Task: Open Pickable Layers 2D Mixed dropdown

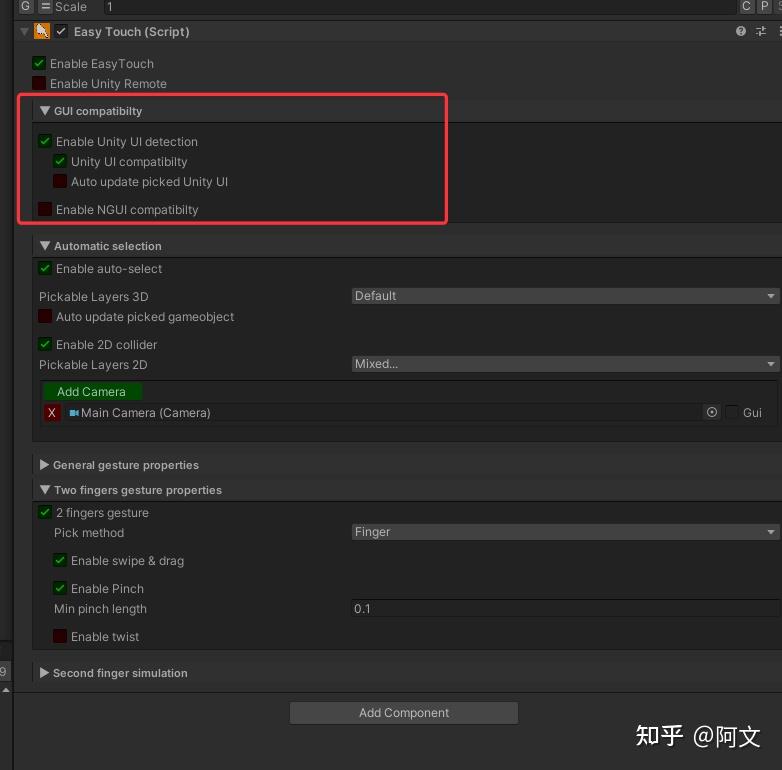Action: point(565,364)
